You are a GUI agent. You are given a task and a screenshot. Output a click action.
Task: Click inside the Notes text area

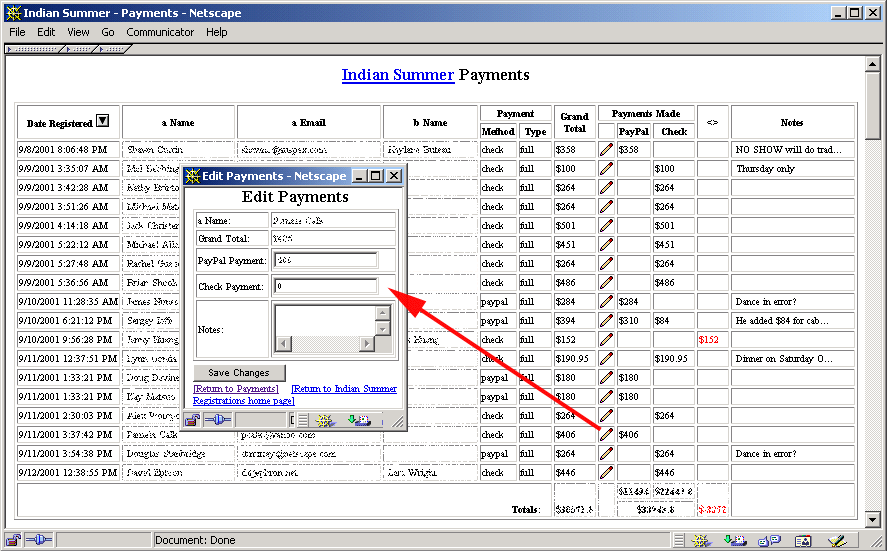tap(324, 320)
